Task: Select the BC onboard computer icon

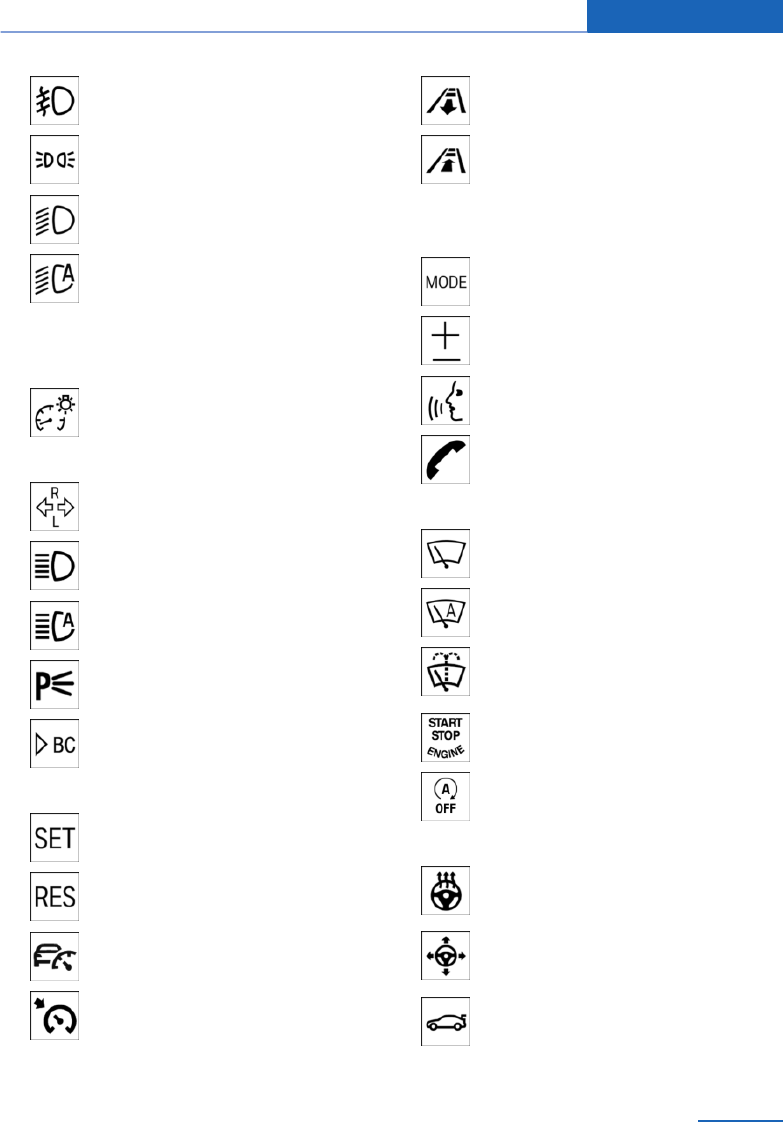Action: point(54,743)
